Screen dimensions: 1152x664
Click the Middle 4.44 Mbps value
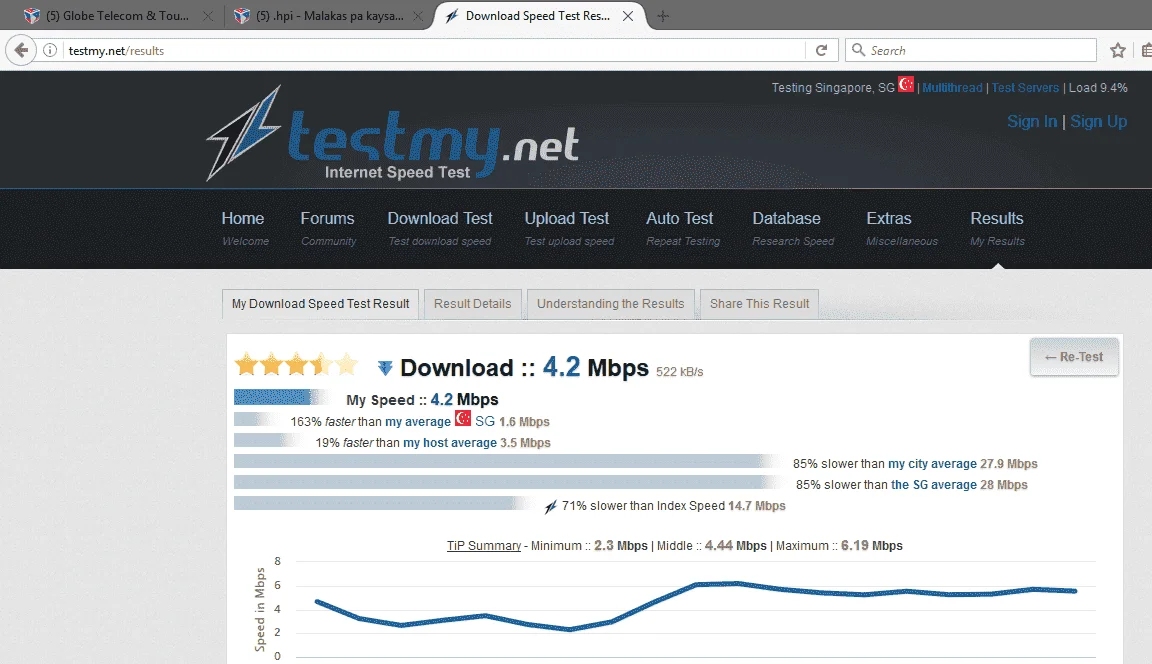[x=735, y=546]
